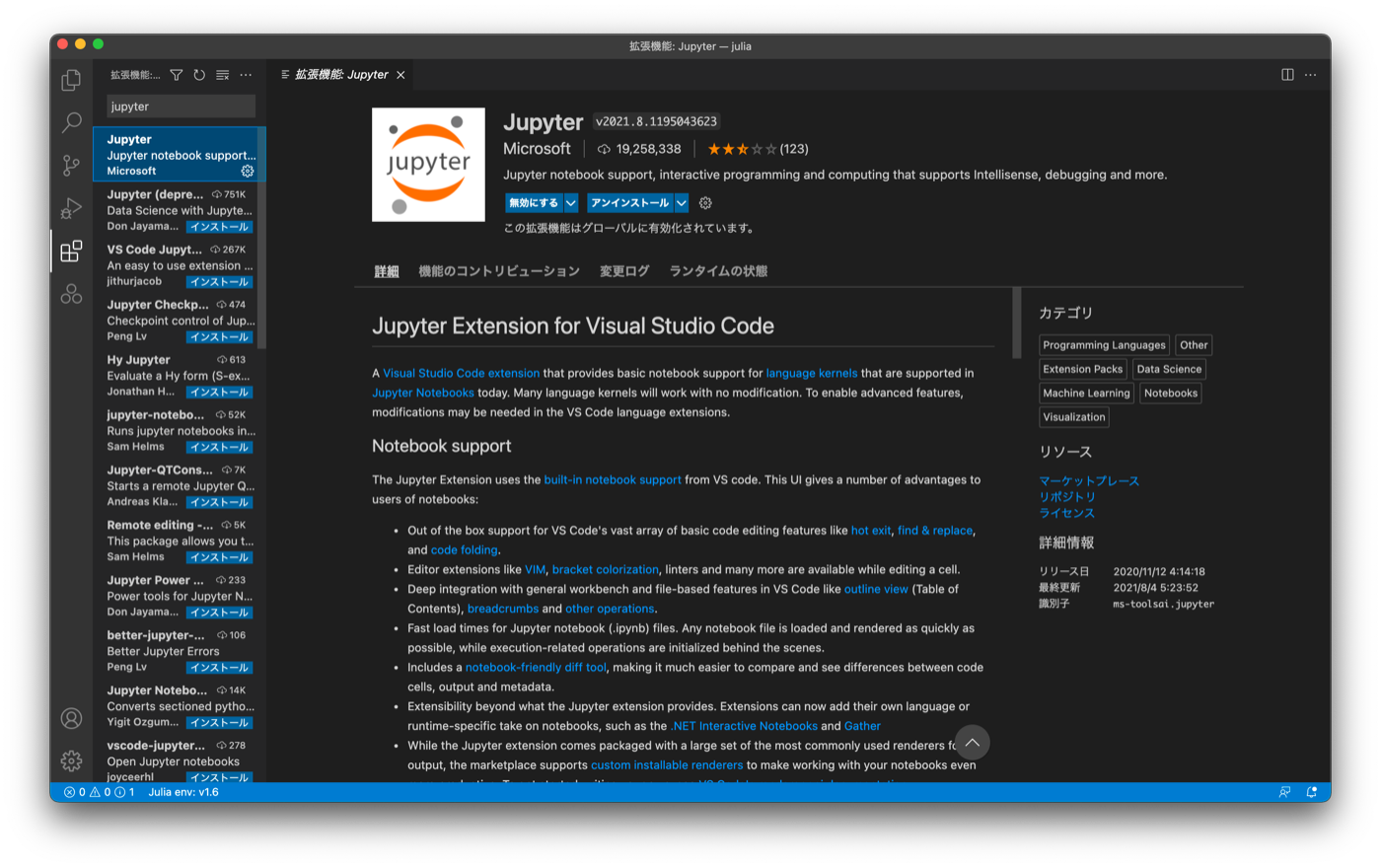Select the 詳細 details tab
The image size is (1381, 868).
click(x=387, y=271)
